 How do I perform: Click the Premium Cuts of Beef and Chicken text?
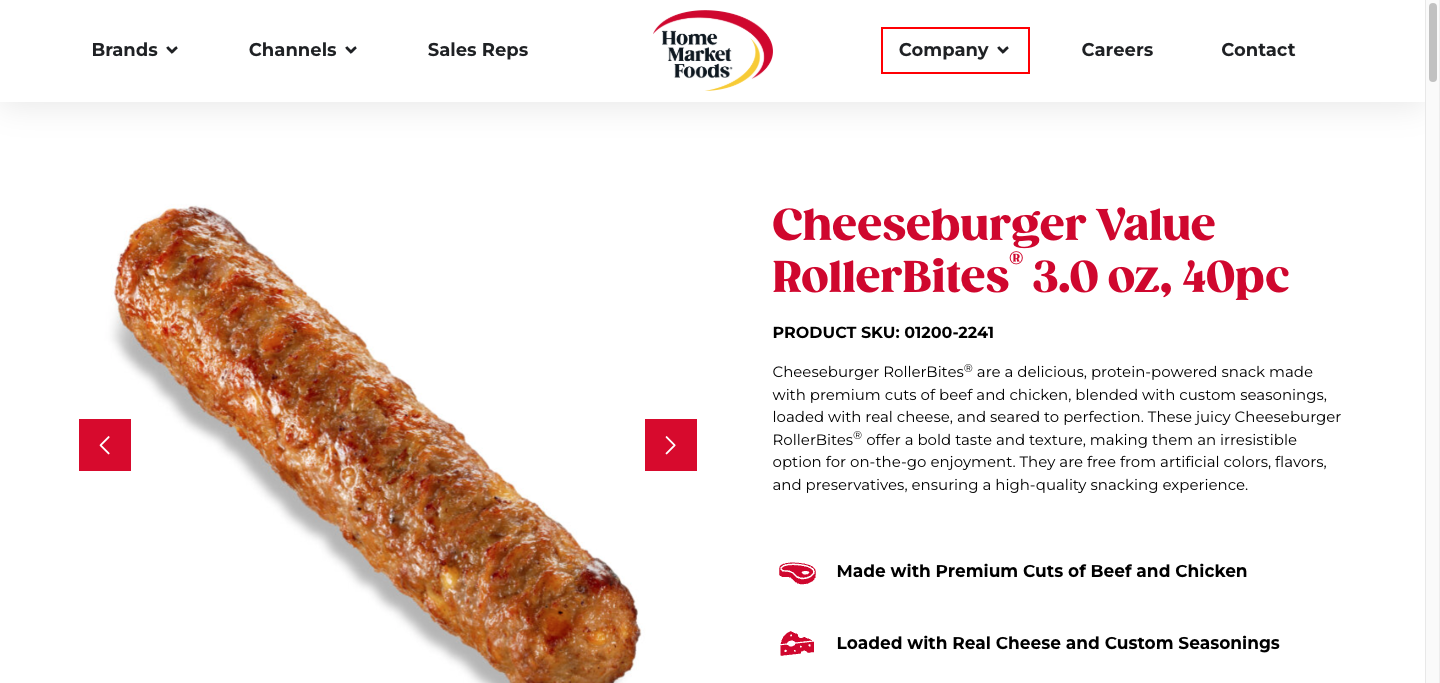(1041, 572)
